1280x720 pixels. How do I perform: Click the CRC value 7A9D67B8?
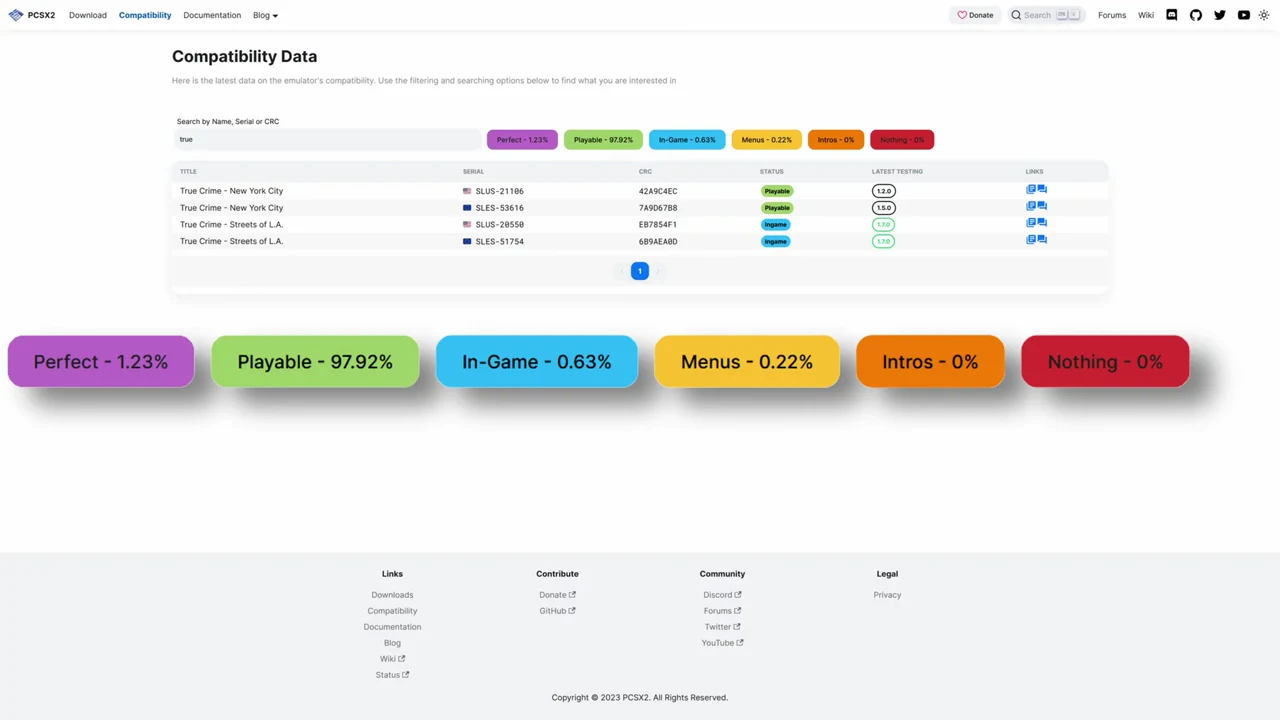(658, 208)
